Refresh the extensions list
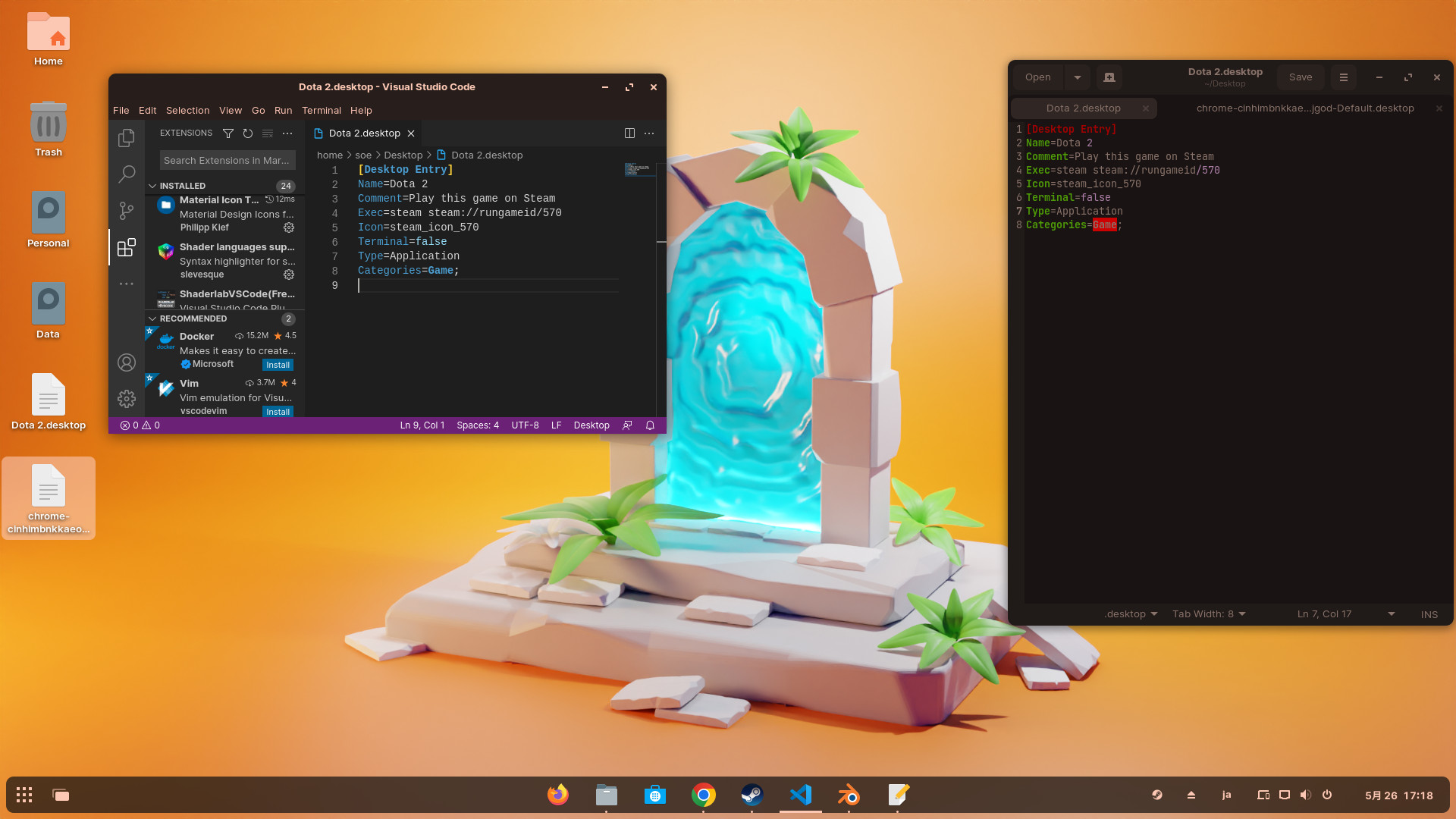This screenshot has height=819, width=1456. (x=248, y=133)
